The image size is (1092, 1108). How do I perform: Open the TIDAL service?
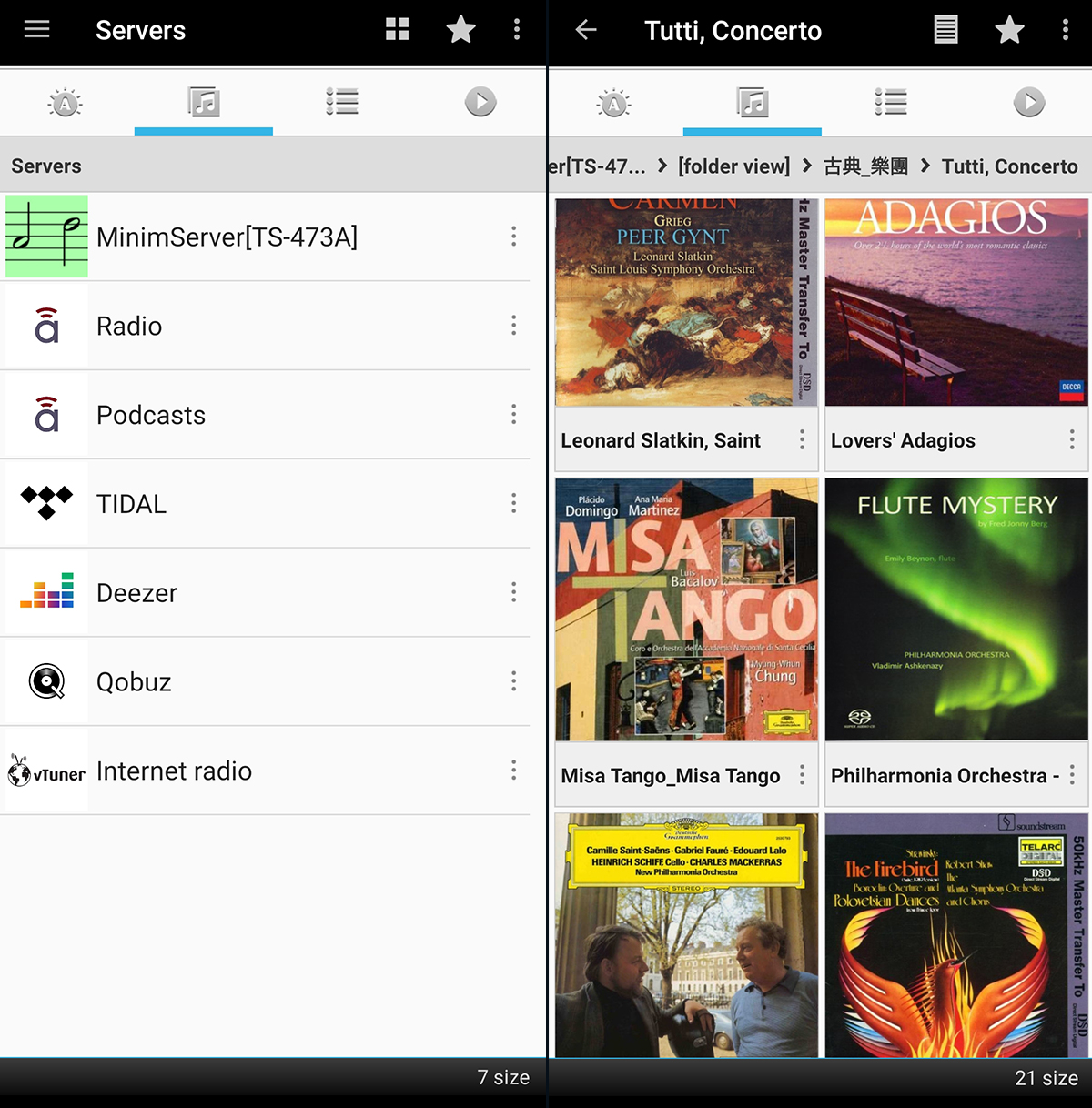tap(265, 504)
